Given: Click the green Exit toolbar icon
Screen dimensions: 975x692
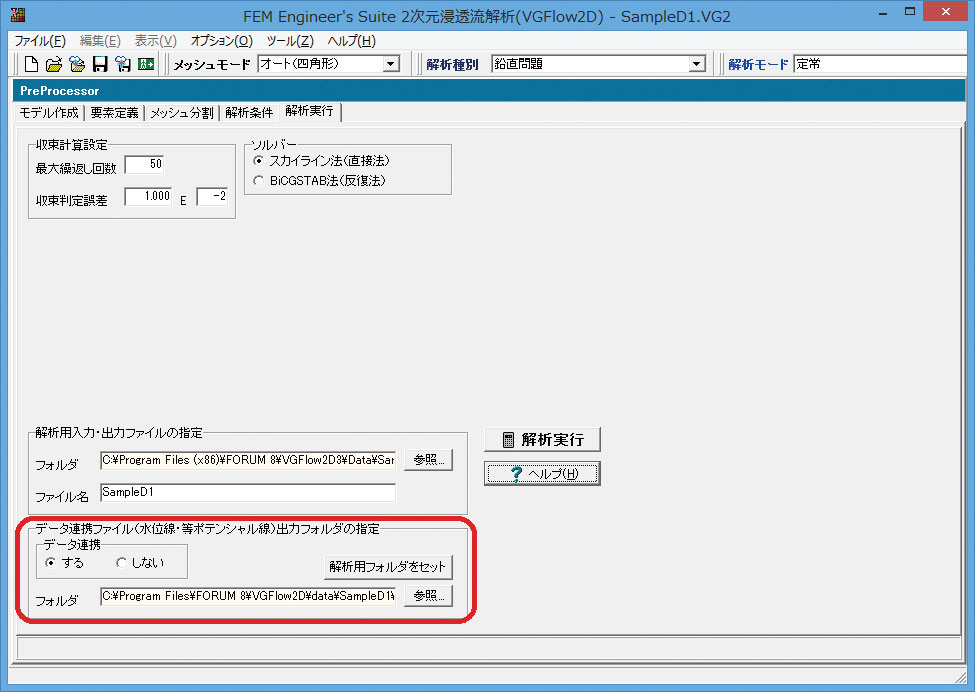Looking at the screenshot, I should coord(146,63).
